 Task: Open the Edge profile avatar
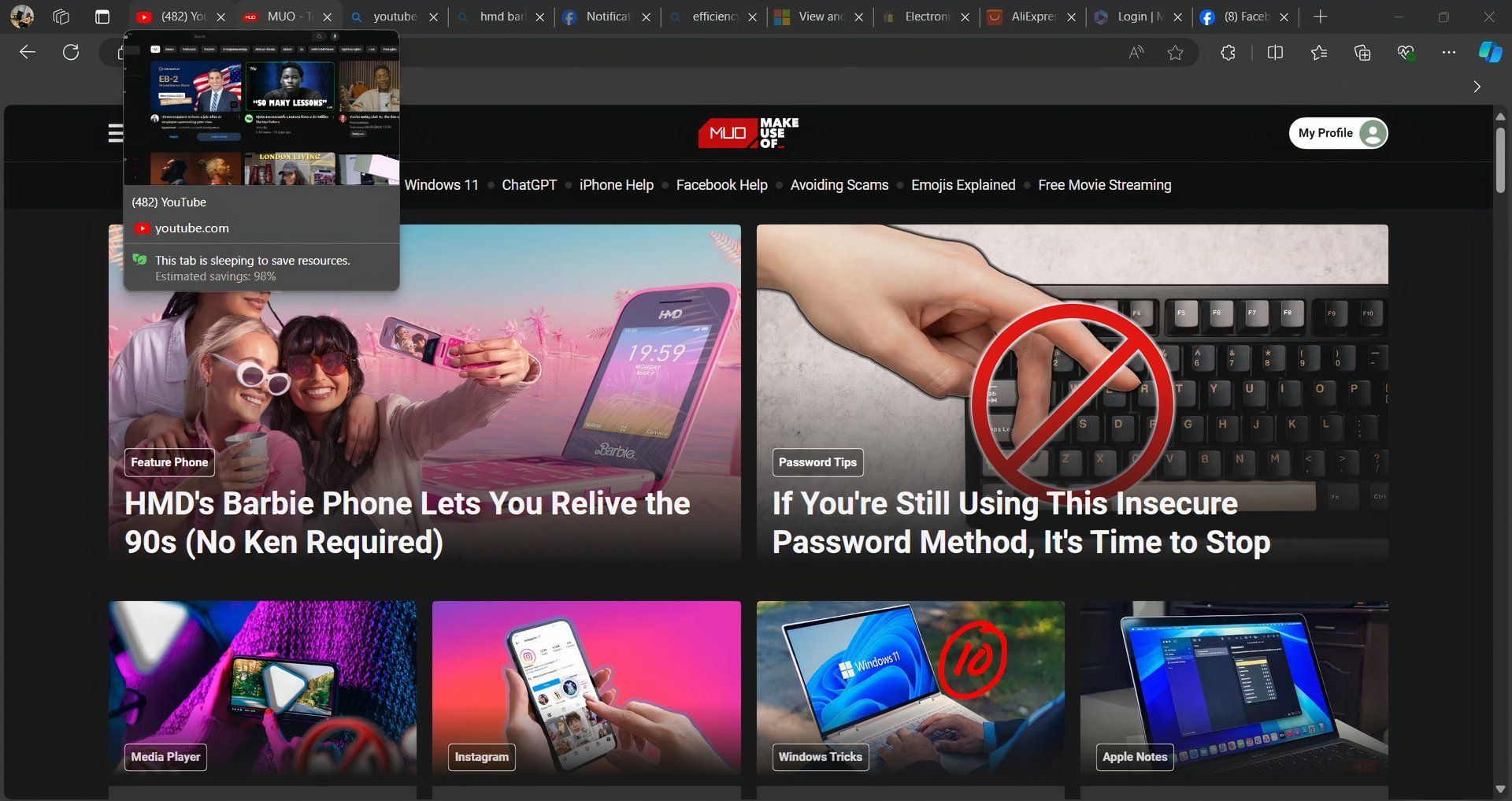(22, 17)
